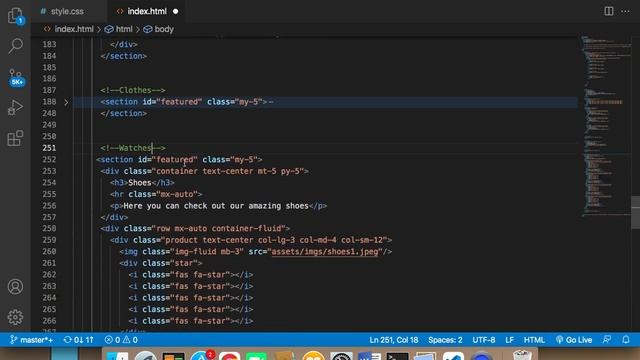This screenshot has width=640, height=360.
Task: Click the Watches comment on line 251
Action: [133, 148]
